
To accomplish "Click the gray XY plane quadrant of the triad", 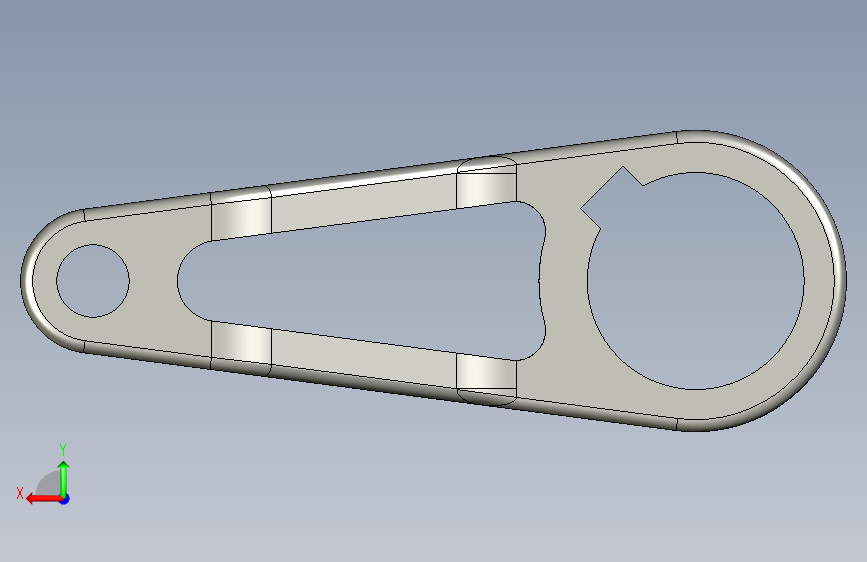I will point(49,484).
